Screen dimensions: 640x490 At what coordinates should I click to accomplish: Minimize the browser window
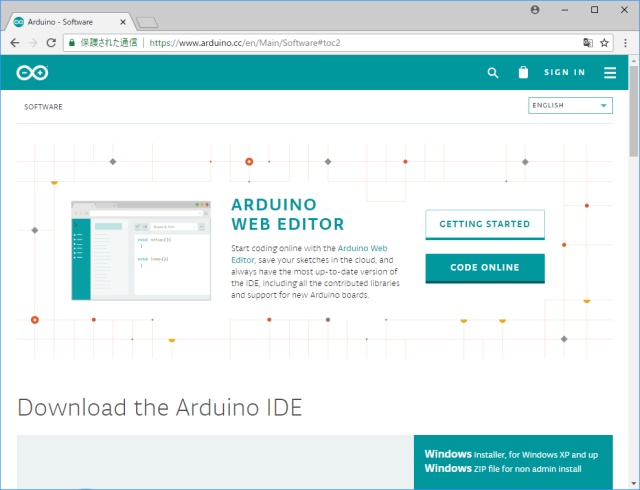(x=564, y=10)
